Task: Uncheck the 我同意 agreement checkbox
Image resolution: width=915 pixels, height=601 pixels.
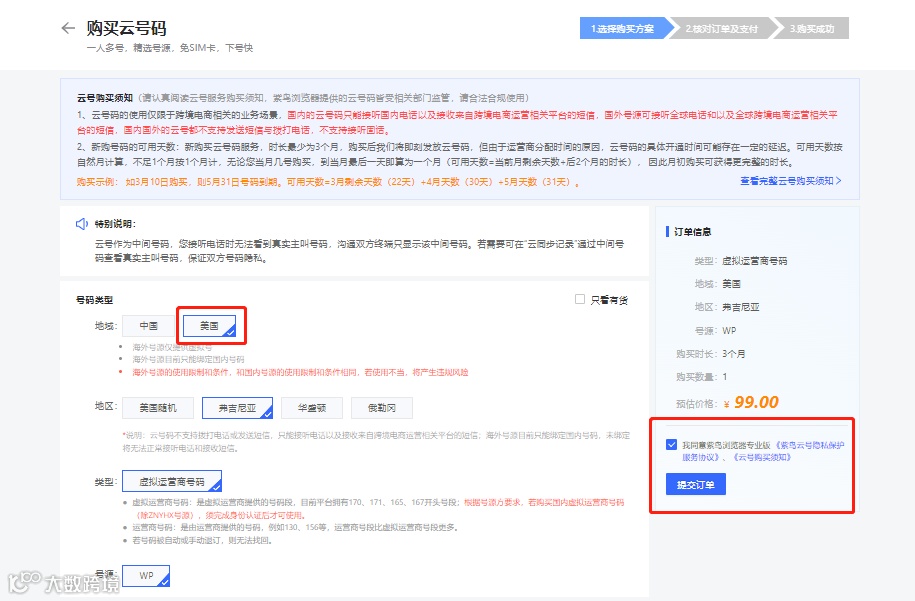Action: pos(671,444)
